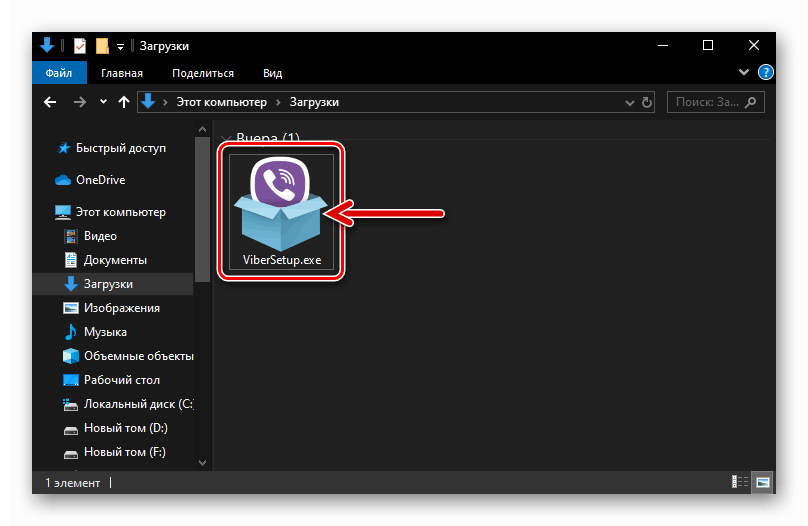Switch to the Главная ribbon tab

tap(122, 73)
